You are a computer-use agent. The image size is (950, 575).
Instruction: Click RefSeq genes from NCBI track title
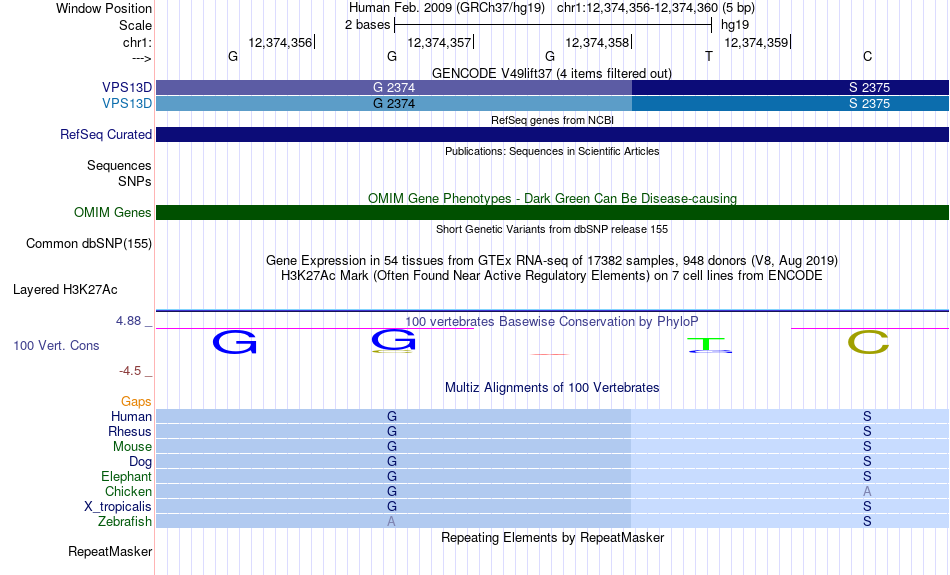(552, 120)
